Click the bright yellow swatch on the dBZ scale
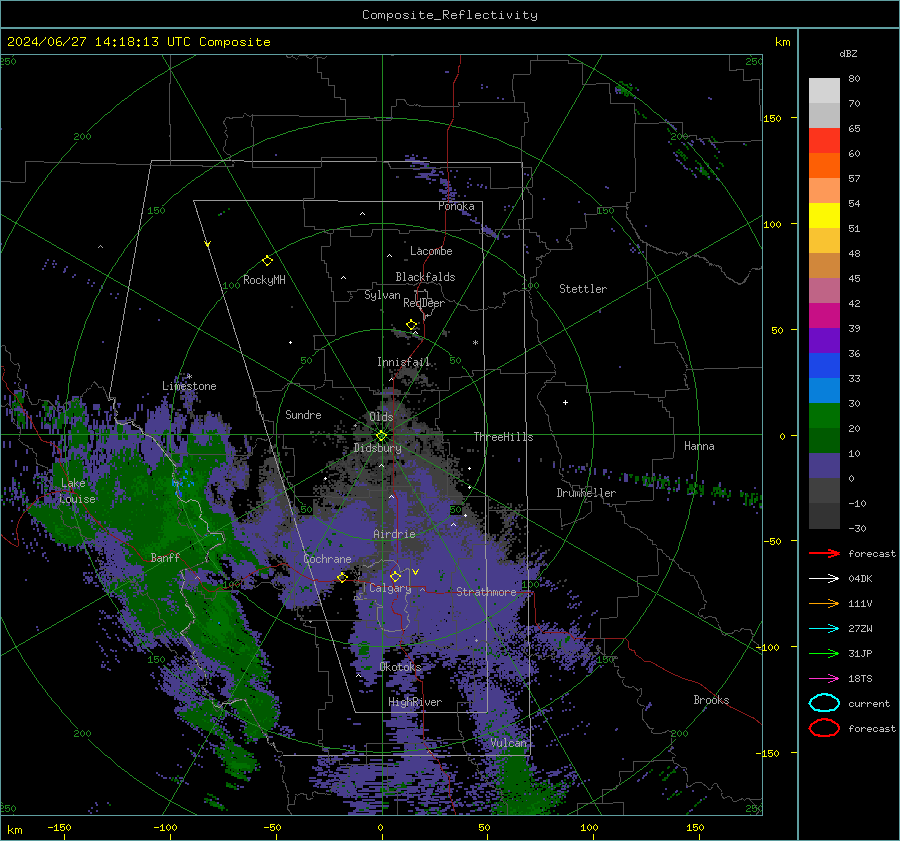The width and height of the screenshot is (900, 841). [824, 216]
